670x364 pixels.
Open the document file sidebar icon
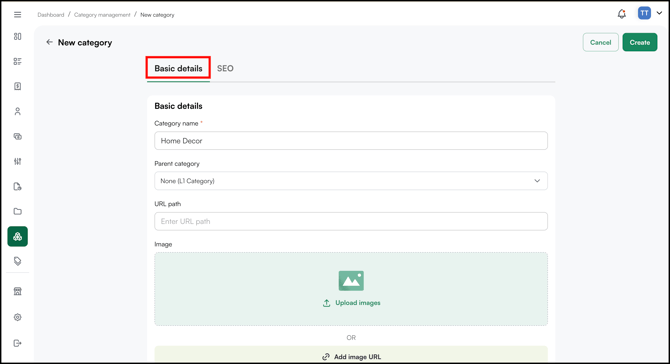pyautogui.click(x=18, y=186)
